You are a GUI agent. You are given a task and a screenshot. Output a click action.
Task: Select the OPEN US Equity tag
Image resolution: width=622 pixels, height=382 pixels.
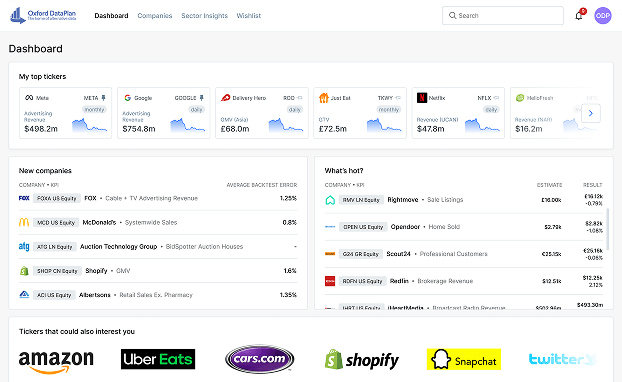point(363,227)
